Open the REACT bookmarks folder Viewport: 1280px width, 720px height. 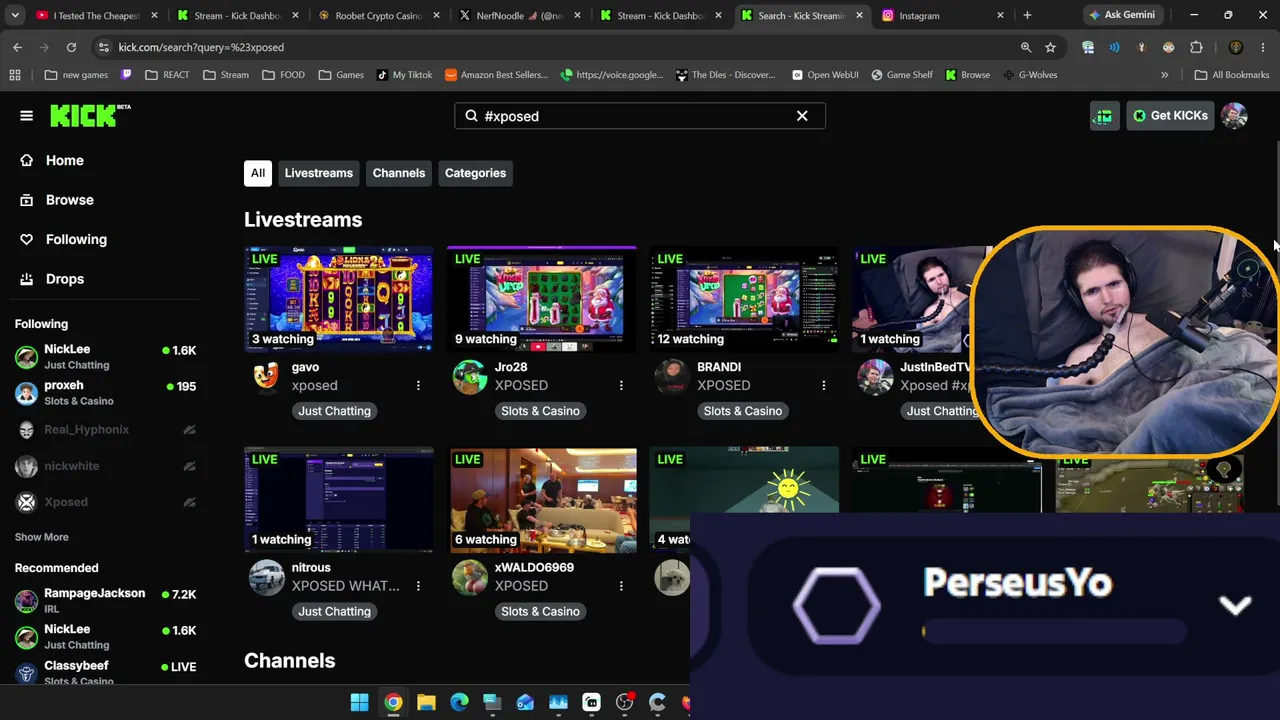(x=167, y=75)
